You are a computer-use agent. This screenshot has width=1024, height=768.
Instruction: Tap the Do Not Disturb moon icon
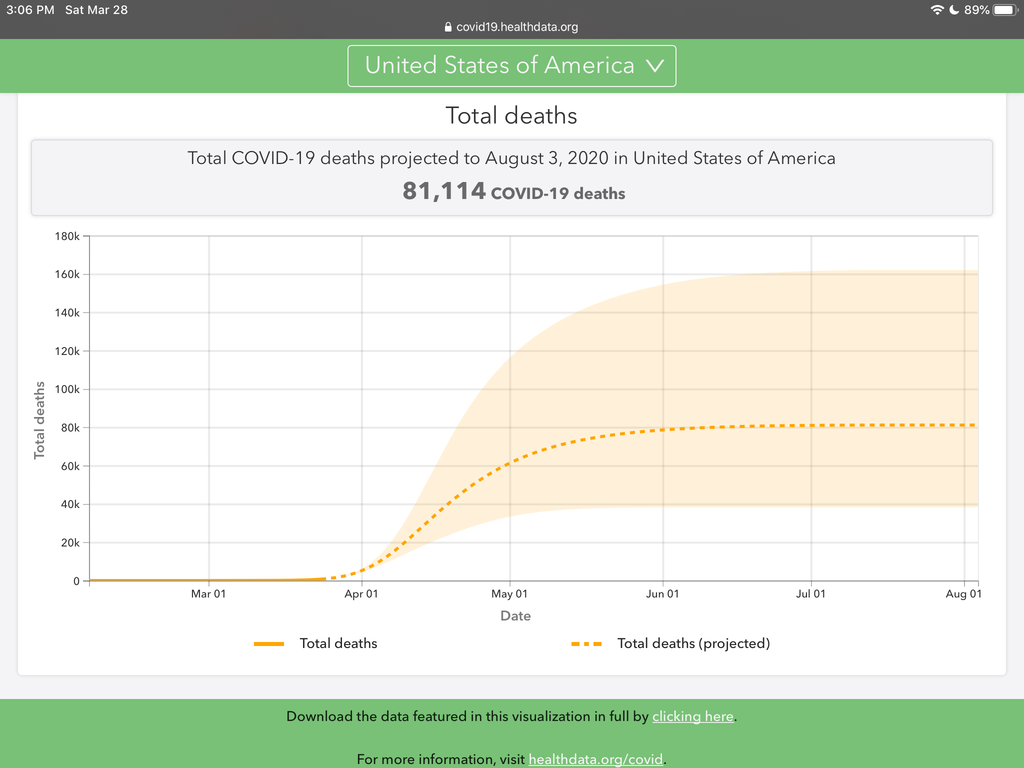pyautogui.click(x=955, y=10)
